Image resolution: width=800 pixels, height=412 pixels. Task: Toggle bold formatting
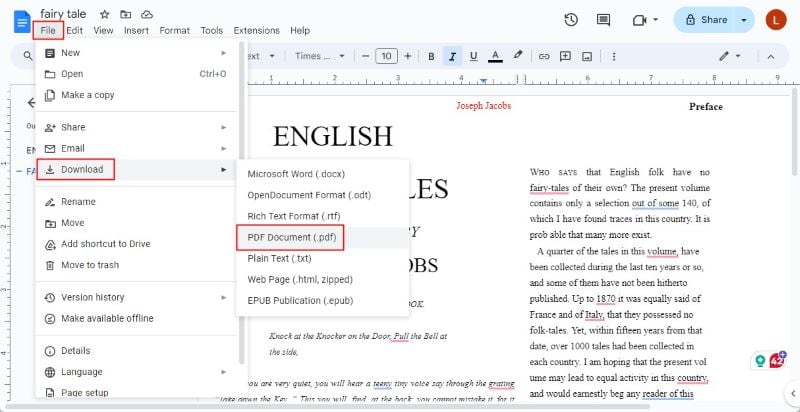pyautogui.click(x=431, y=56)
